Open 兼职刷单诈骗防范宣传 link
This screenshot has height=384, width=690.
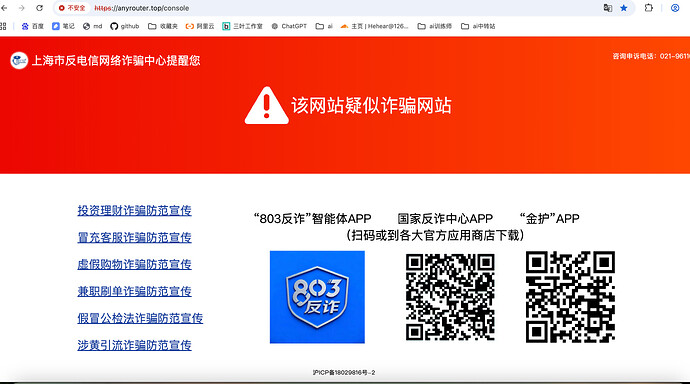tap(134, 291)
